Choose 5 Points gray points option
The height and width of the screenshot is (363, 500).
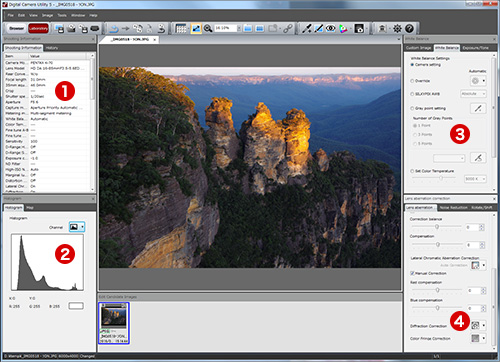[x=415, y=144]
